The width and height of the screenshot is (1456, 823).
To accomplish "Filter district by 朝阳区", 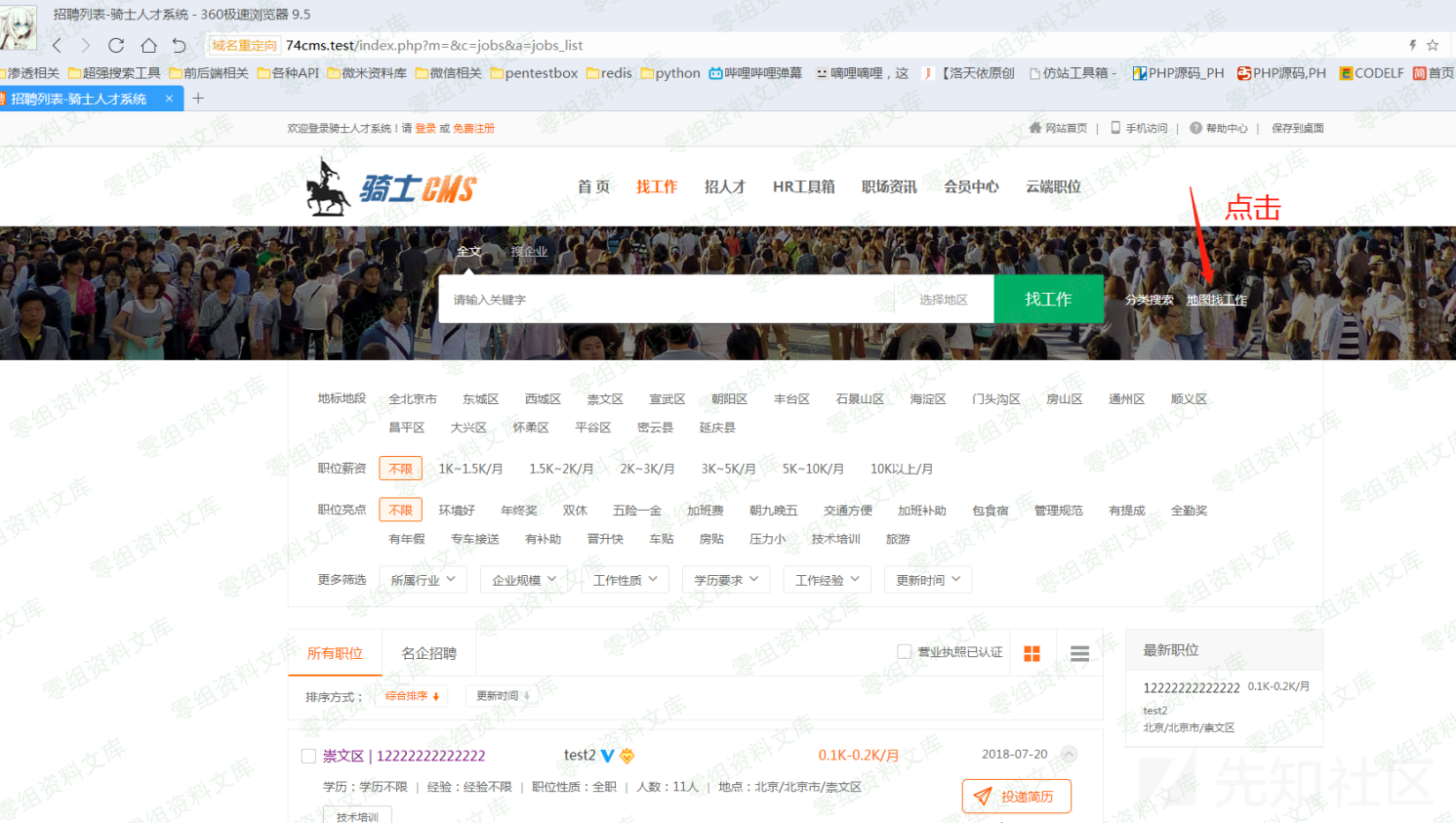I will point(729,398).
